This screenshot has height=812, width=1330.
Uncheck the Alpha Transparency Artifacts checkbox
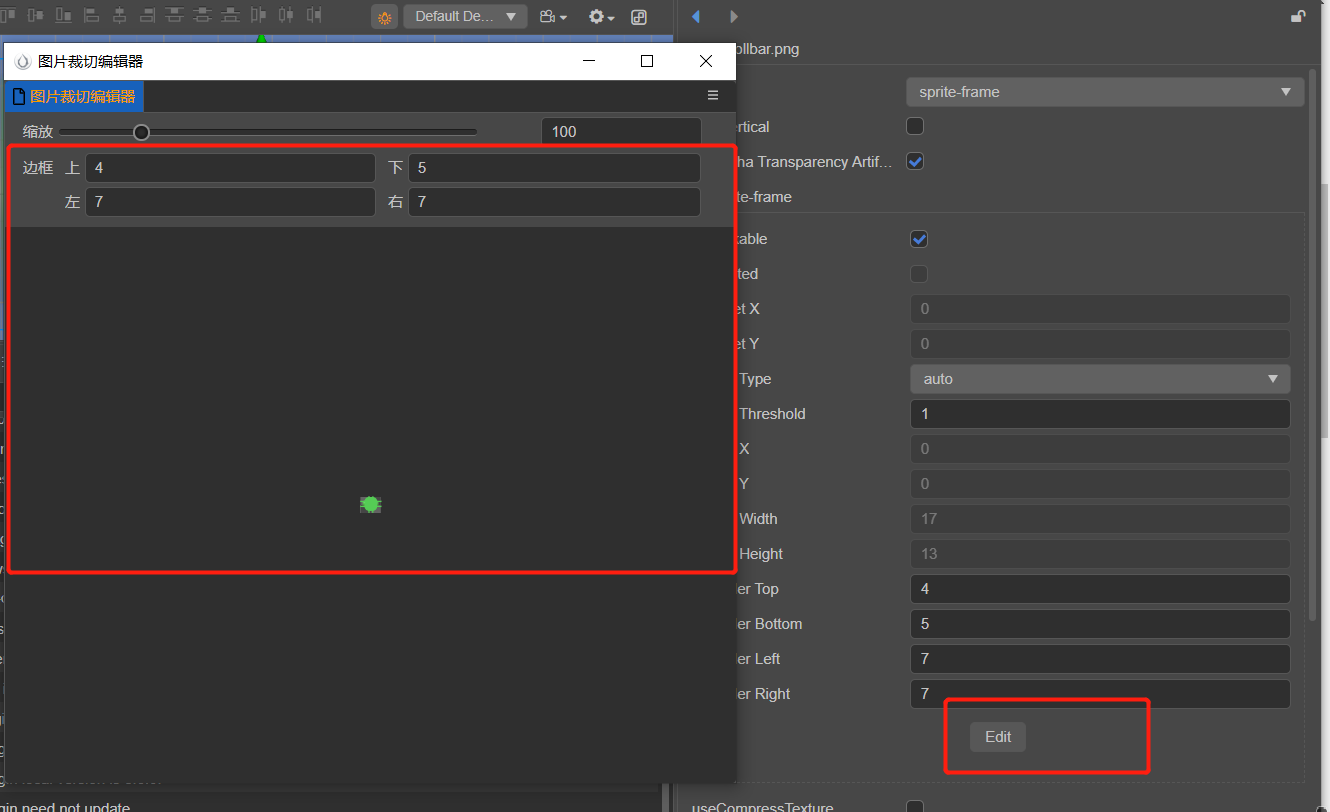point(915,161)
